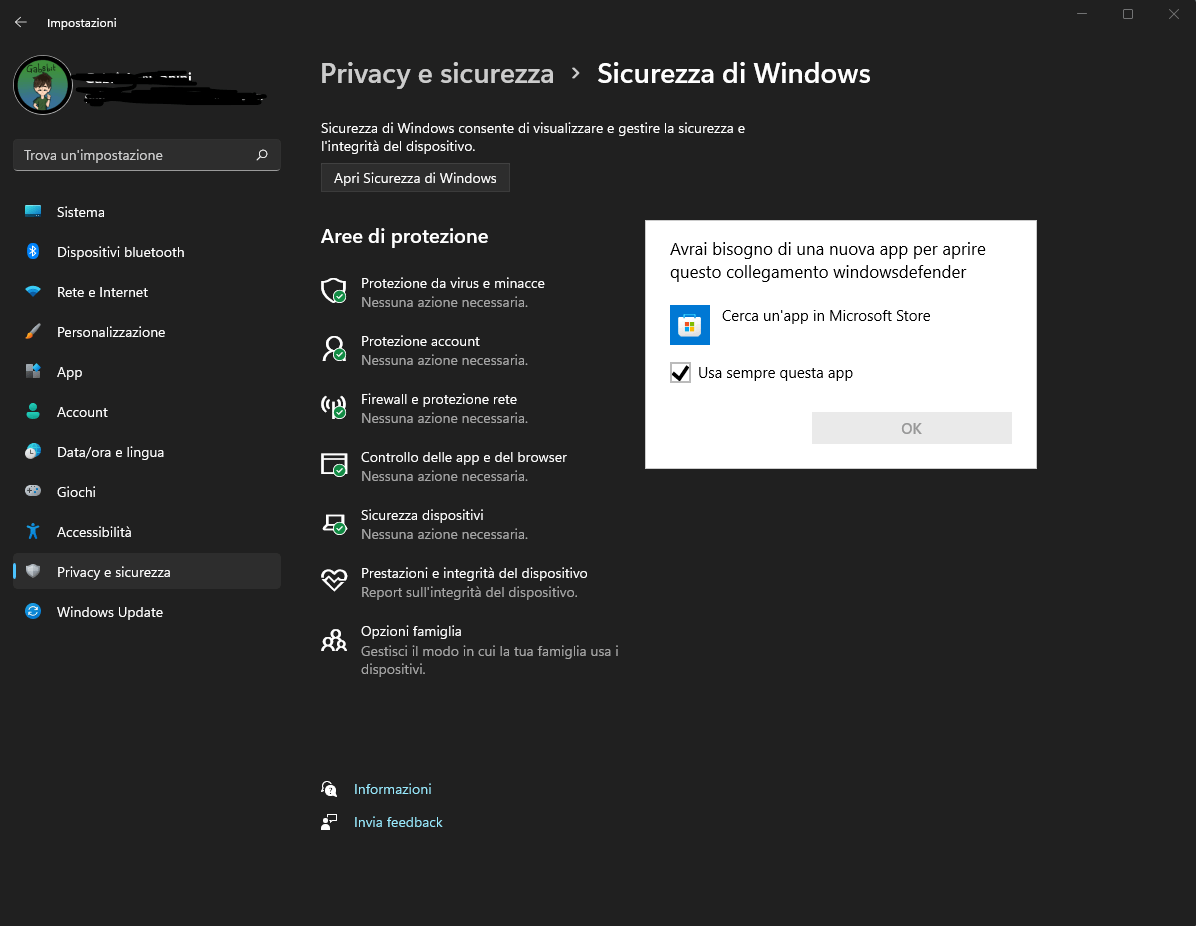This screenshot has width=1196, height=926.
Task: Click the Protezione account person icon
Action: coord(334,349)
